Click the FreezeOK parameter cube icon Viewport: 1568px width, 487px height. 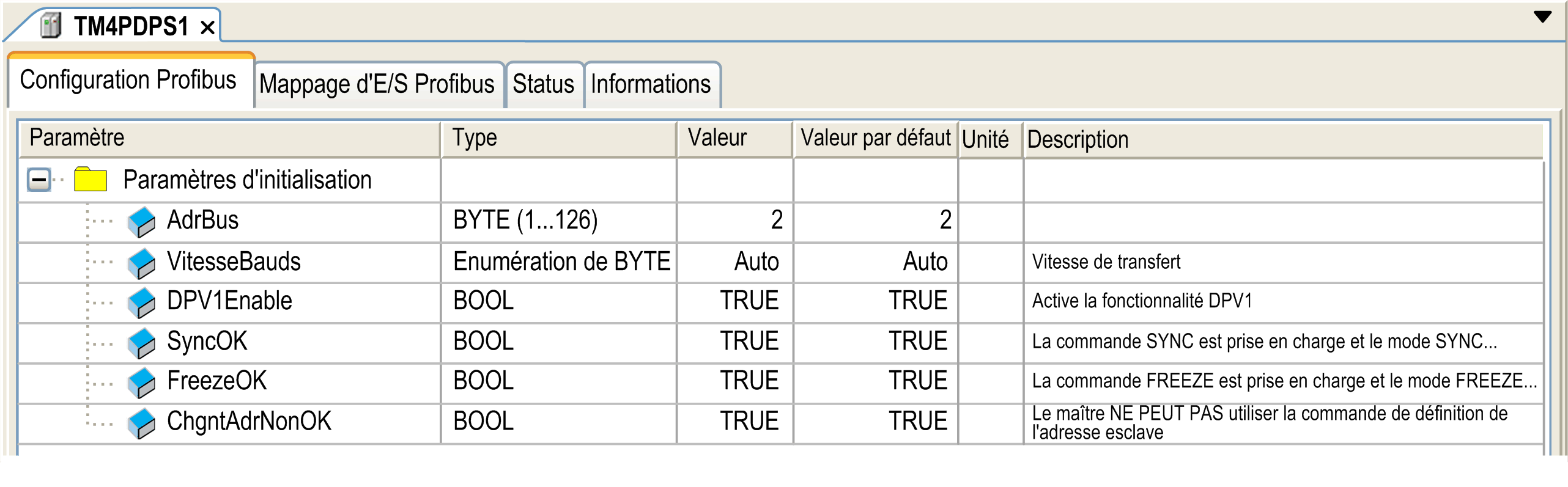(141, 382)
